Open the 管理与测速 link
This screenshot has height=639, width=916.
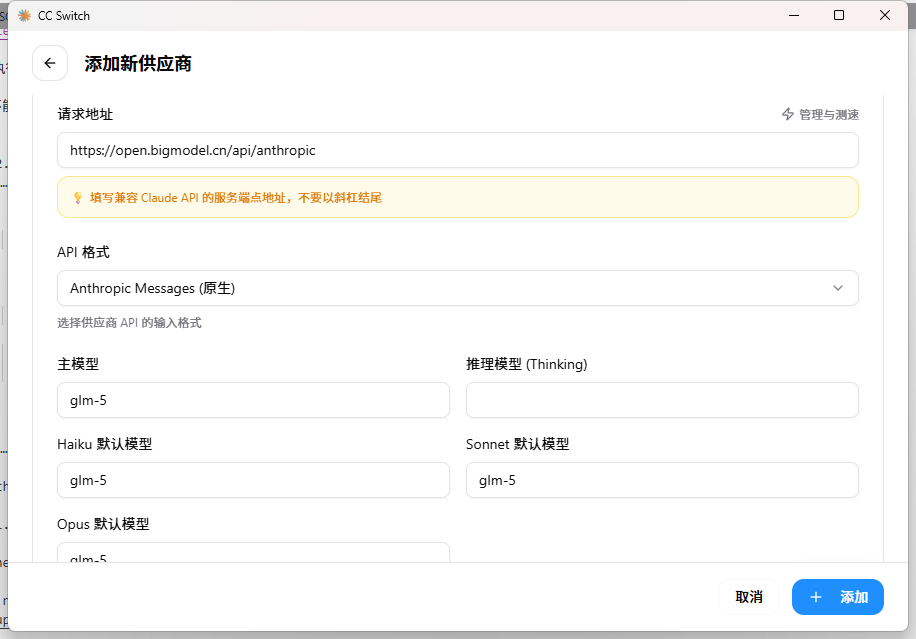828,115
